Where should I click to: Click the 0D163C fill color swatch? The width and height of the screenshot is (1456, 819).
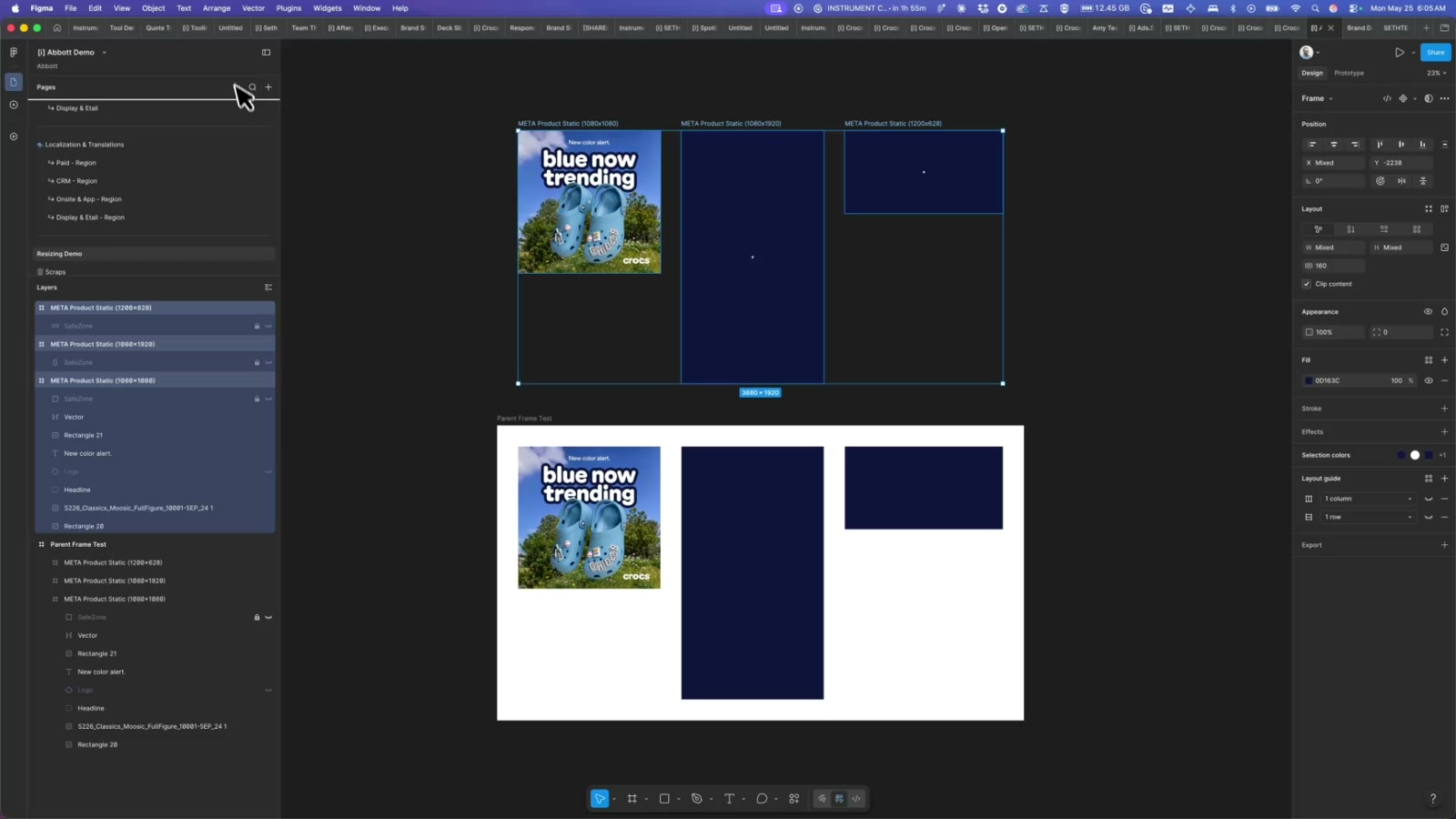(x=1309, y=380)
